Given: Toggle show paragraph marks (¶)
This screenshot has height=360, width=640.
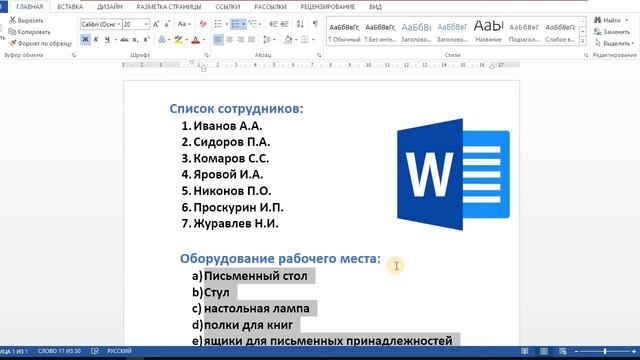Looking at the screenshot, I should (315, 24).
